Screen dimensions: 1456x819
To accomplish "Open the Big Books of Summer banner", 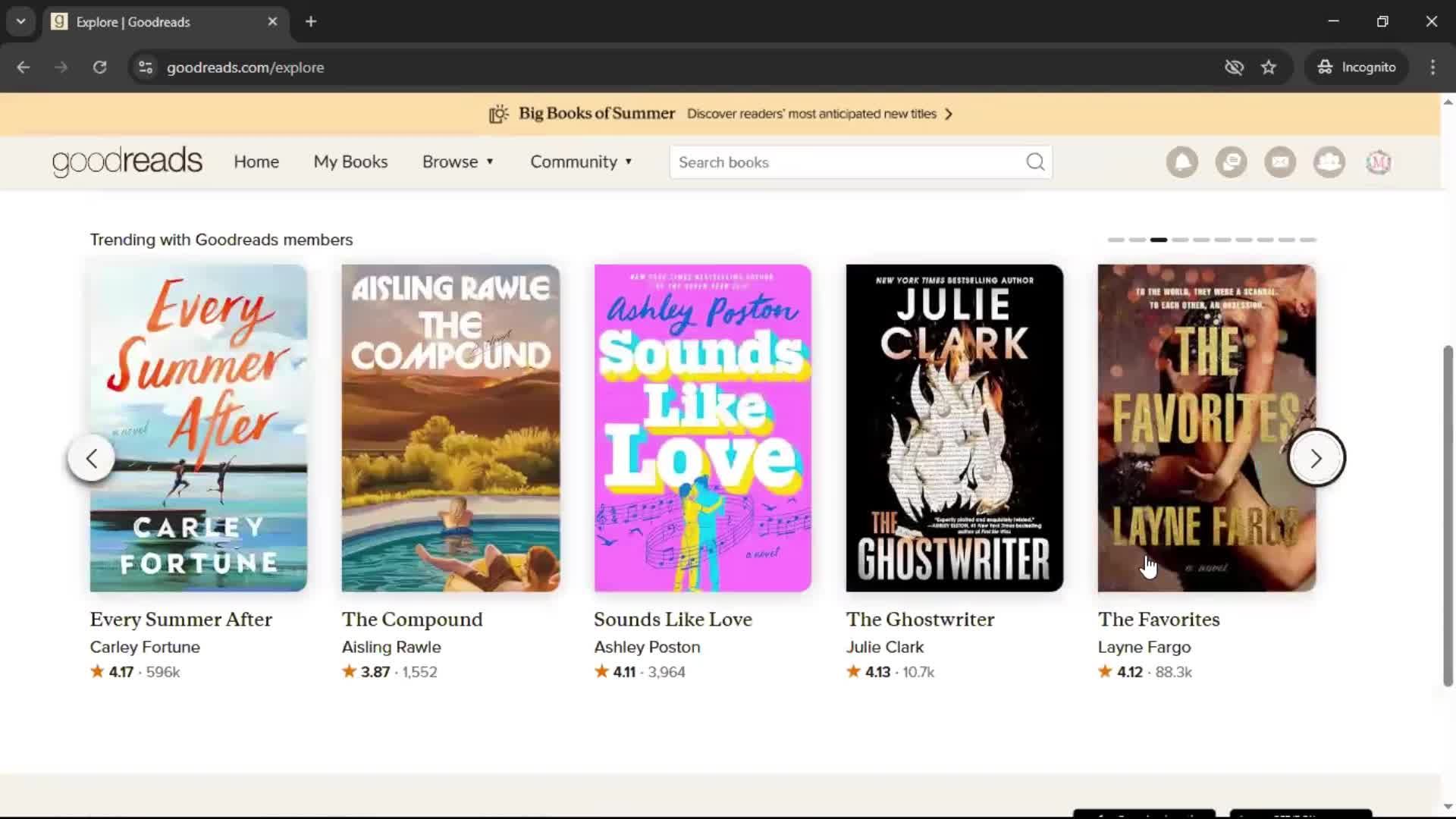I will coord(720,114).
